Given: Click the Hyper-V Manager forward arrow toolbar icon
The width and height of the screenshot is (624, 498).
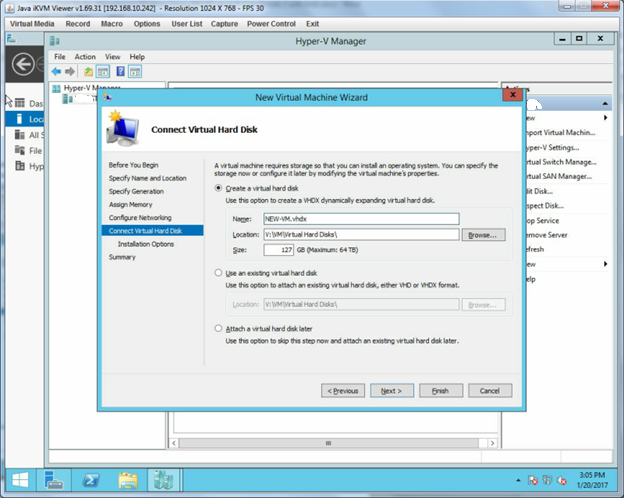Looking at the screenshot, I should pos(70,72).
